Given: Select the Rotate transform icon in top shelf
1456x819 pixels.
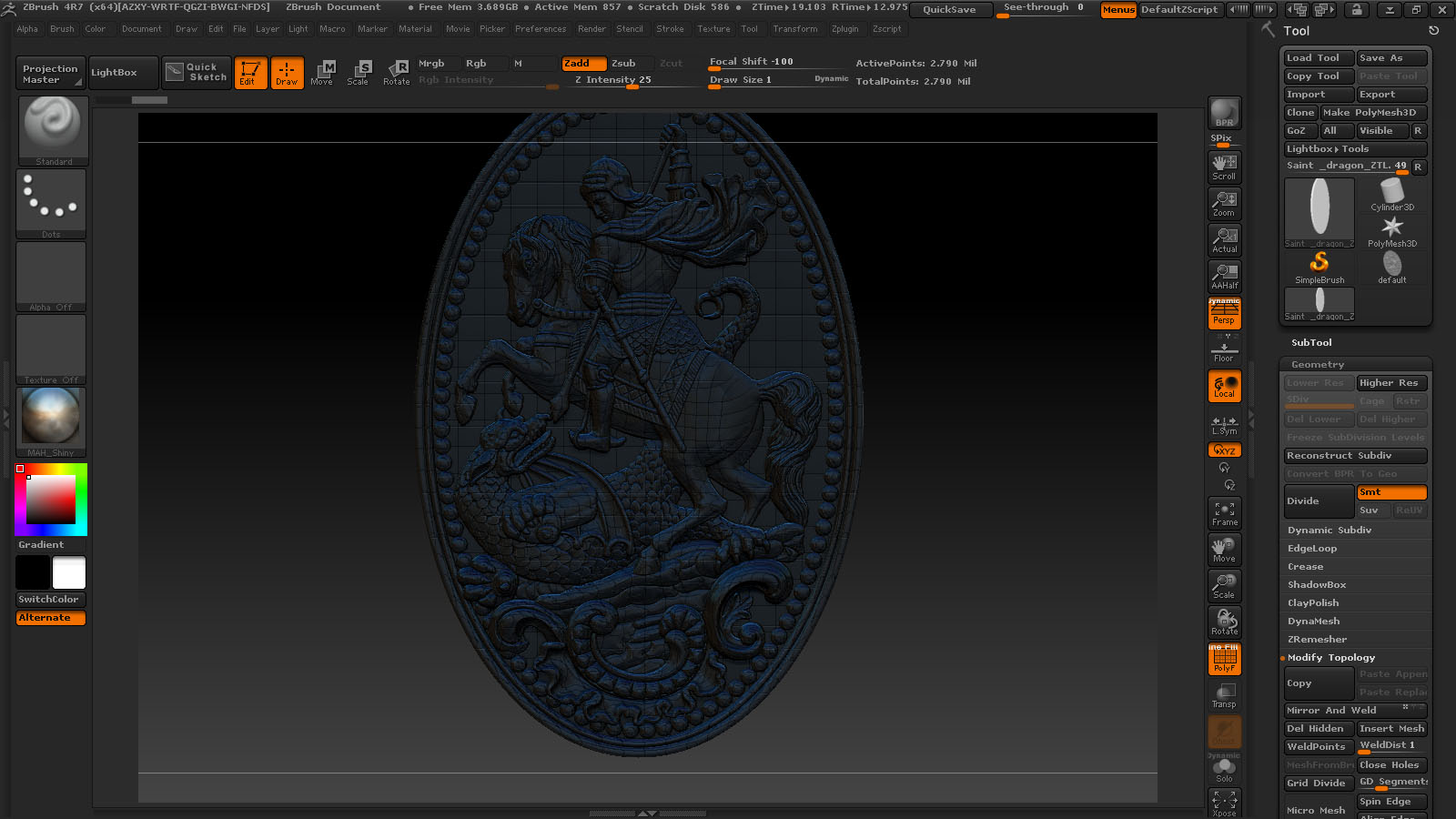Looking at the screenshot, I should [397, 72].
